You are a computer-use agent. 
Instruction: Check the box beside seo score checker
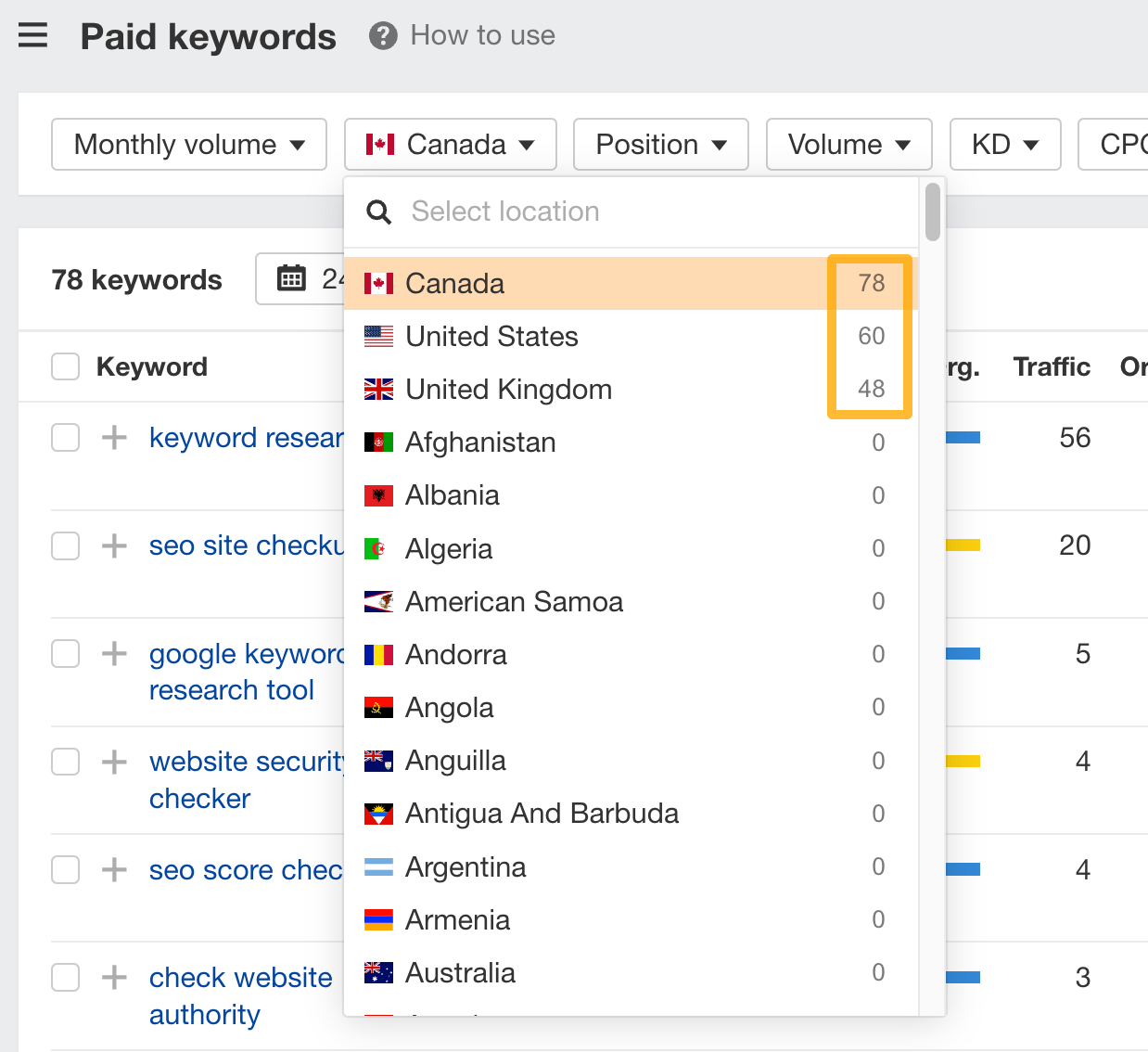pyautogui.click(x=65, y=869)
